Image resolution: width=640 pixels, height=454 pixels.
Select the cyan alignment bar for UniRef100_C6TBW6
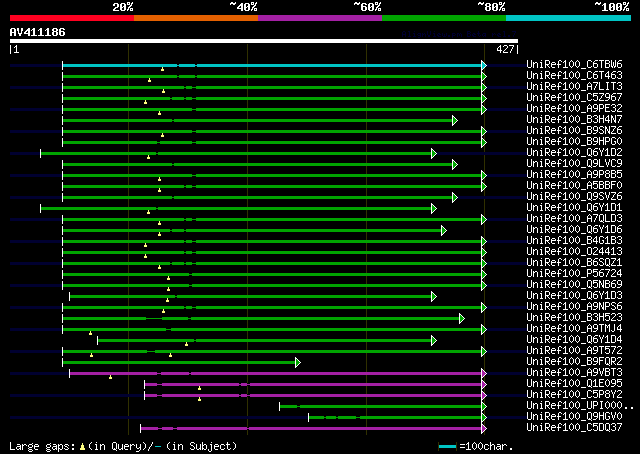(272, 65)
